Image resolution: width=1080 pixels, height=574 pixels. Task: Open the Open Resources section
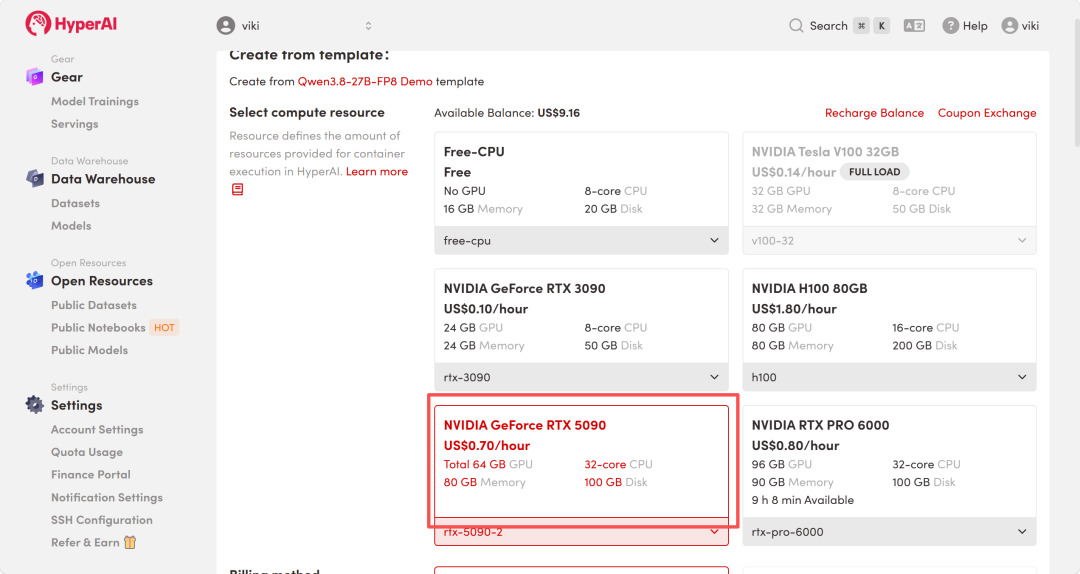pos(102,281)
